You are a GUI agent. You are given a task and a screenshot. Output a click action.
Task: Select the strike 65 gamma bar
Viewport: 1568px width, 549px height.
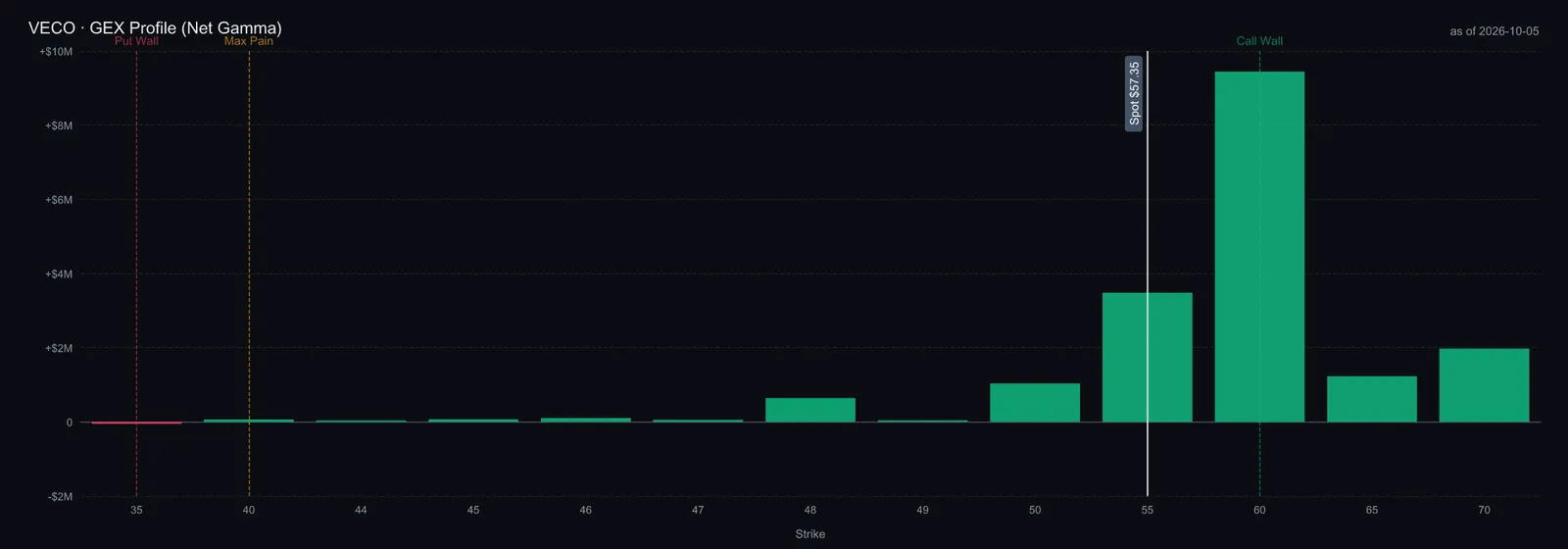coord(1371,399)
